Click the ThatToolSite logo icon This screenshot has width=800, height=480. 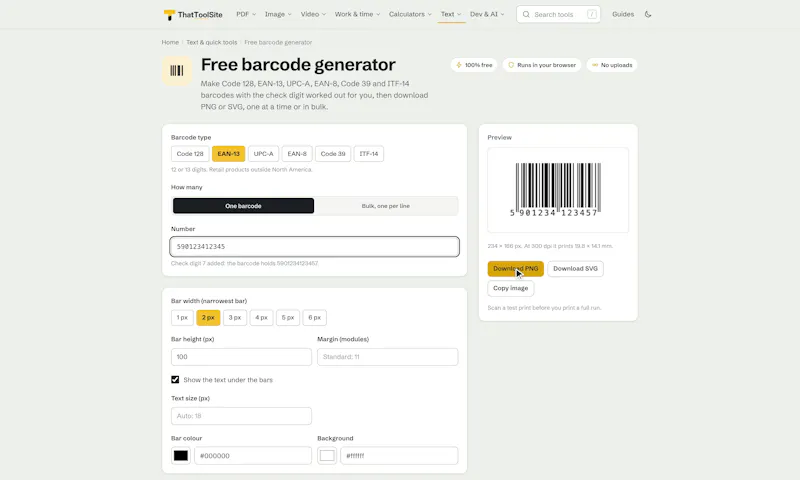[169, 15]
